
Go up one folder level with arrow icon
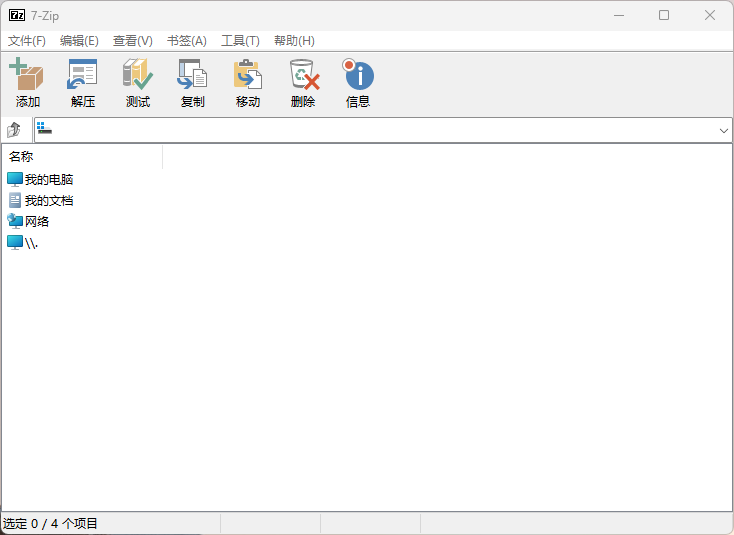tap(14, 130)
